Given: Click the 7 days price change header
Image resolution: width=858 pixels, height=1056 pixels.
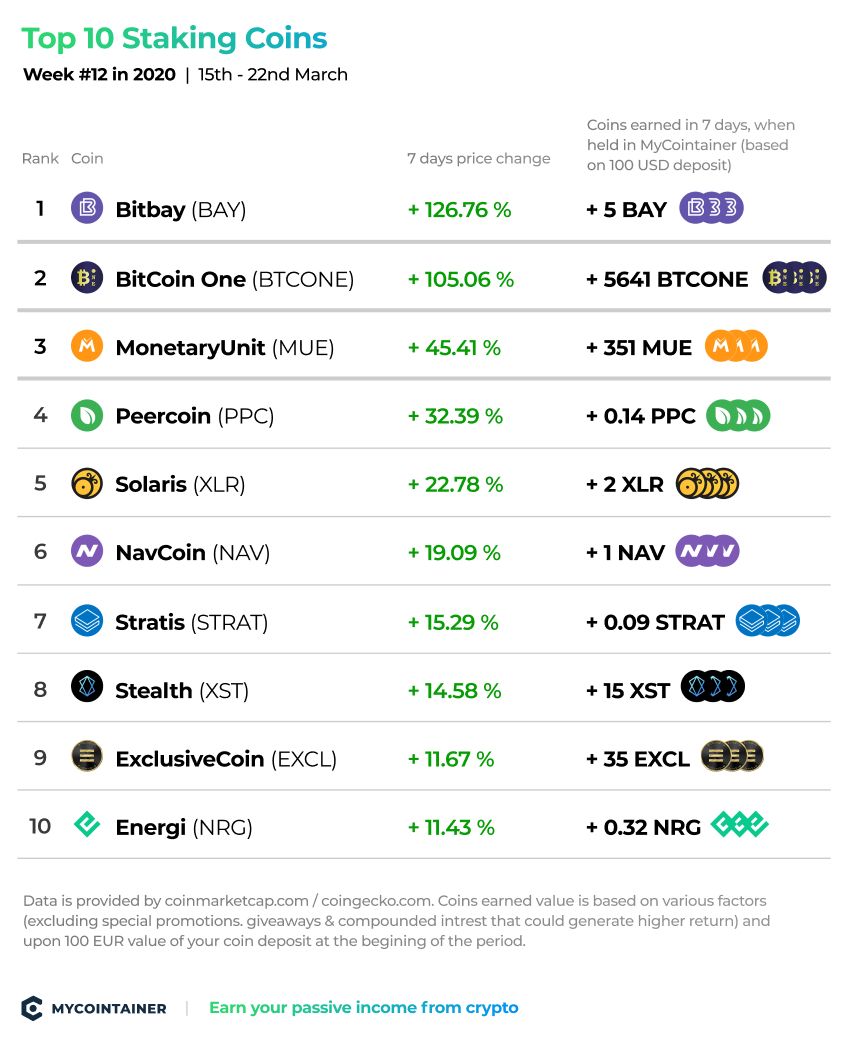Looking at the screenshot, I should pos(478,158).
